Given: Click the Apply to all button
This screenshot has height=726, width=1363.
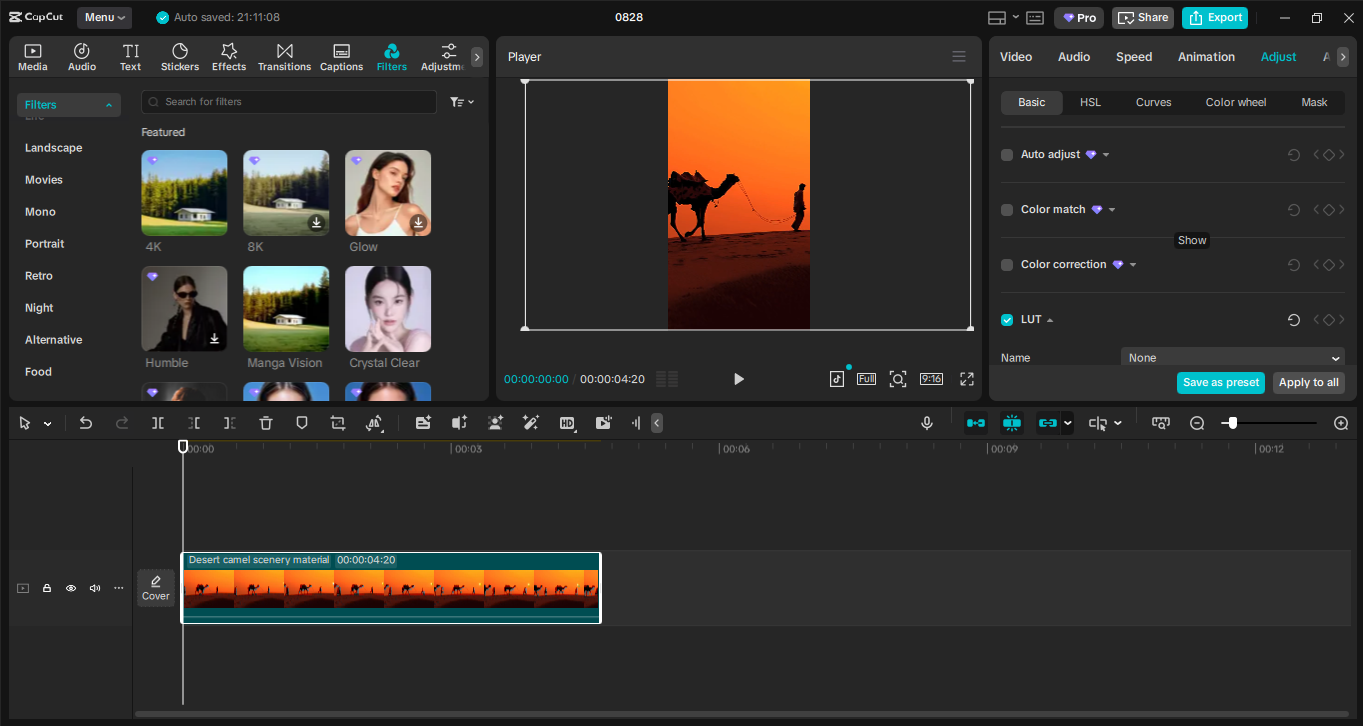Looking at the screenshot, I should pyautogui.click(x=1308, y=382).
